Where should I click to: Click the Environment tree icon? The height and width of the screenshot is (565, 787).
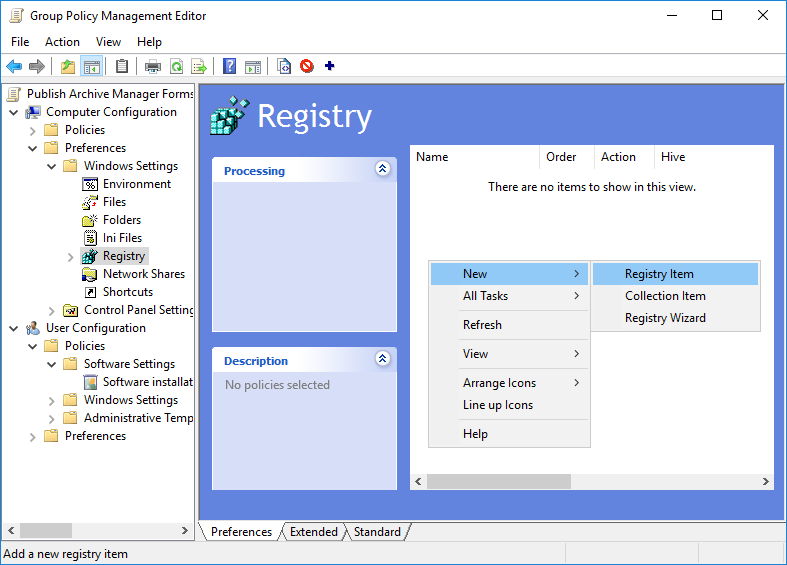click(90, 184)
